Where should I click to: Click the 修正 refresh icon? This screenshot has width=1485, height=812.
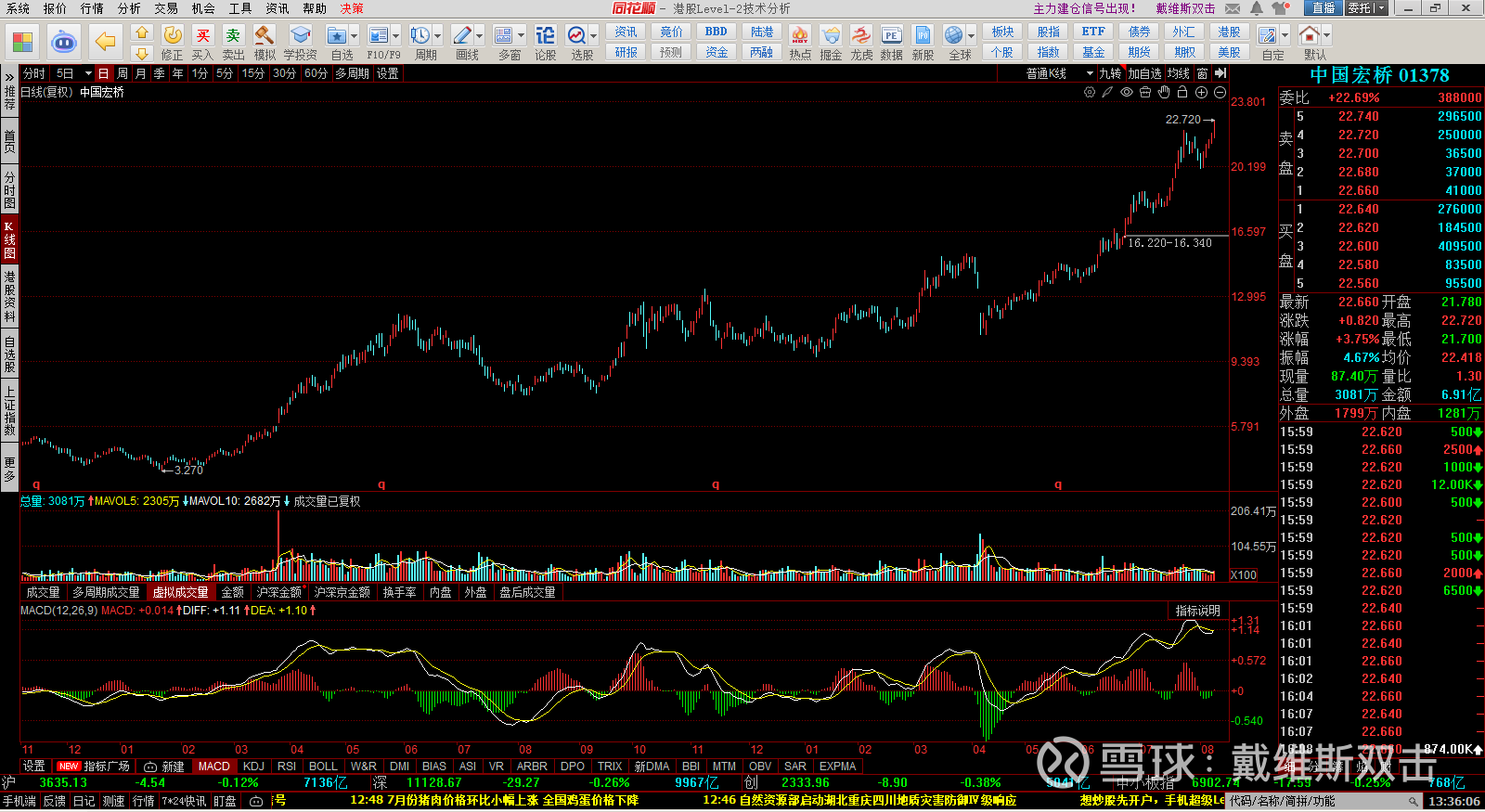click(x=173, y=35)
